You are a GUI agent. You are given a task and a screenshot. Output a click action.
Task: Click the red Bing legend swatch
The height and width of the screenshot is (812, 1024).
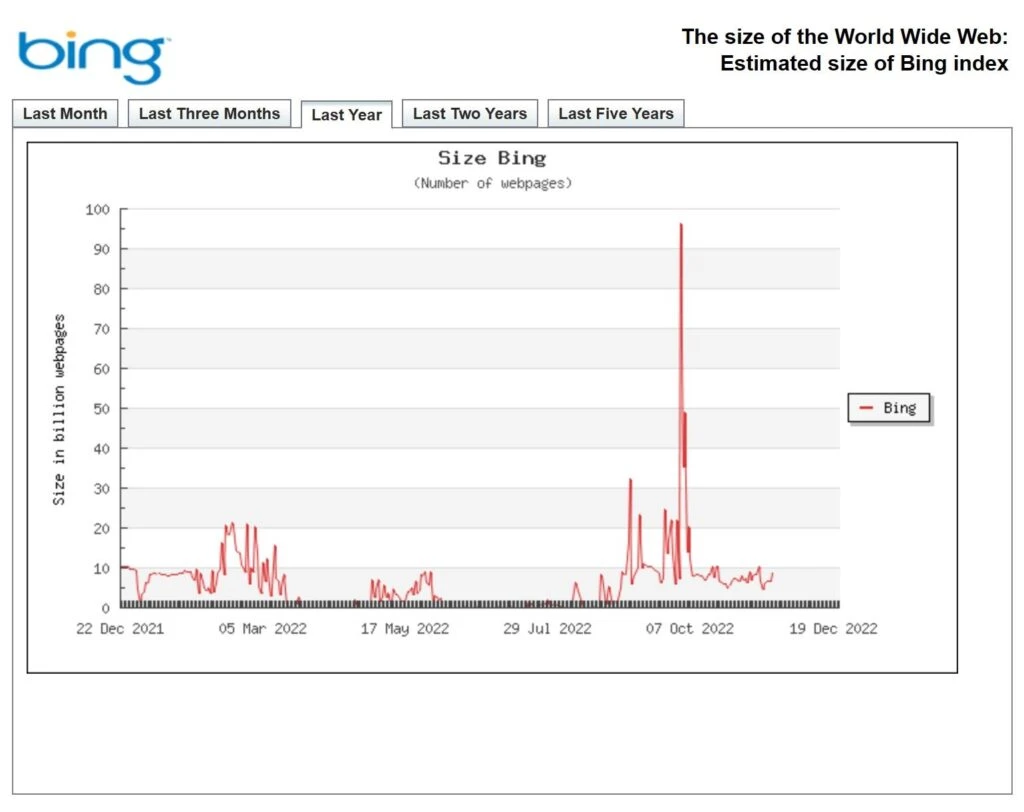point(866,408)
